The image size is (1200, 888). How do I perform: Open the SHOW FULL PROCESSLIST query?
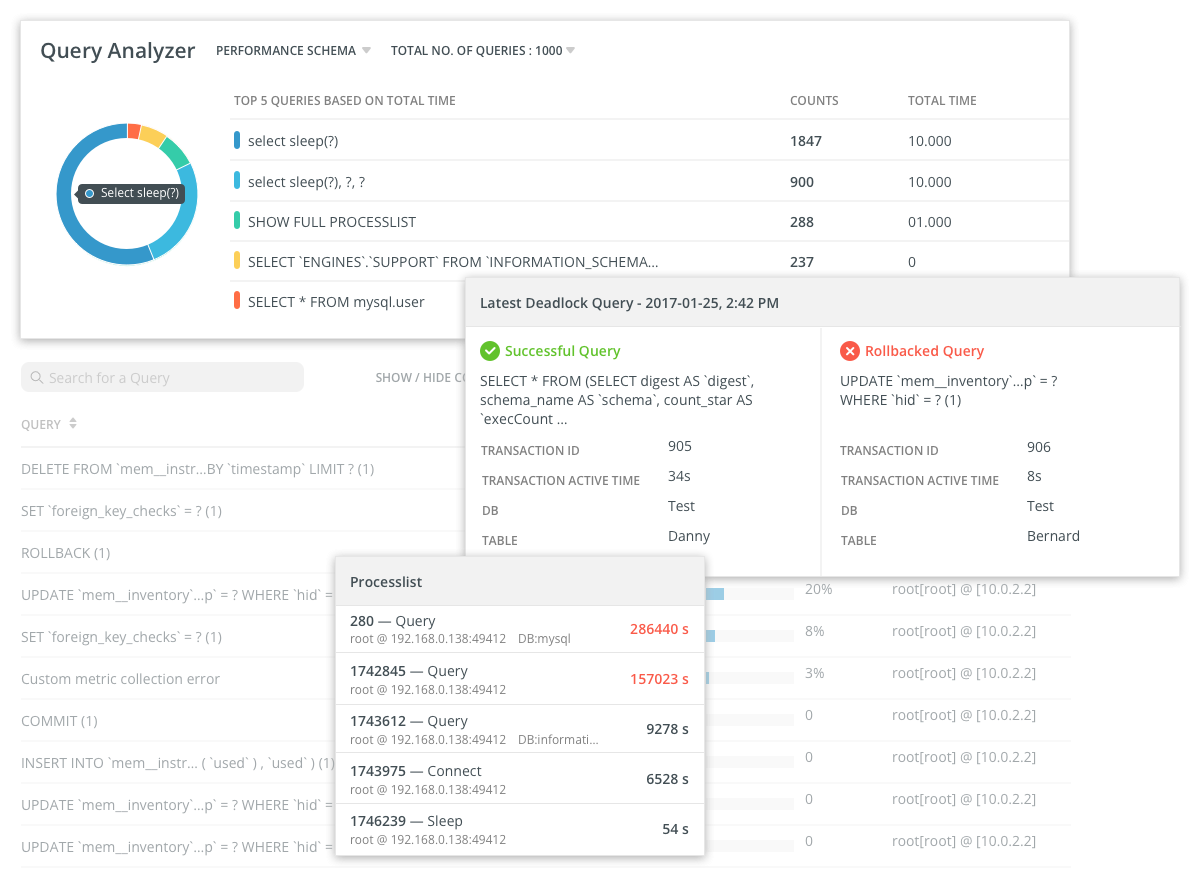tap(331, 222)
